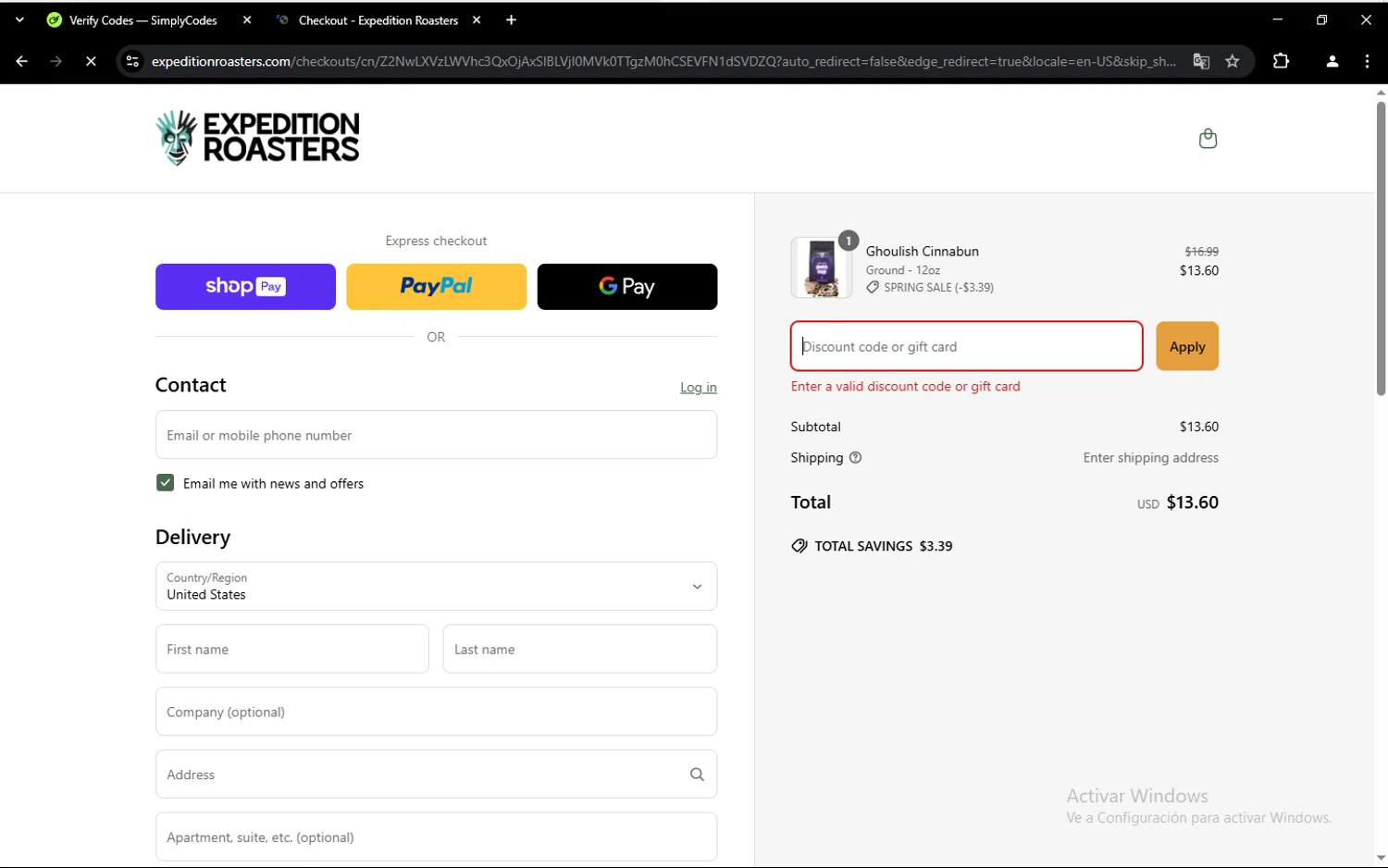Focus the email or mobile phone field
The image size is (1388, 868).
coord(436,435)
